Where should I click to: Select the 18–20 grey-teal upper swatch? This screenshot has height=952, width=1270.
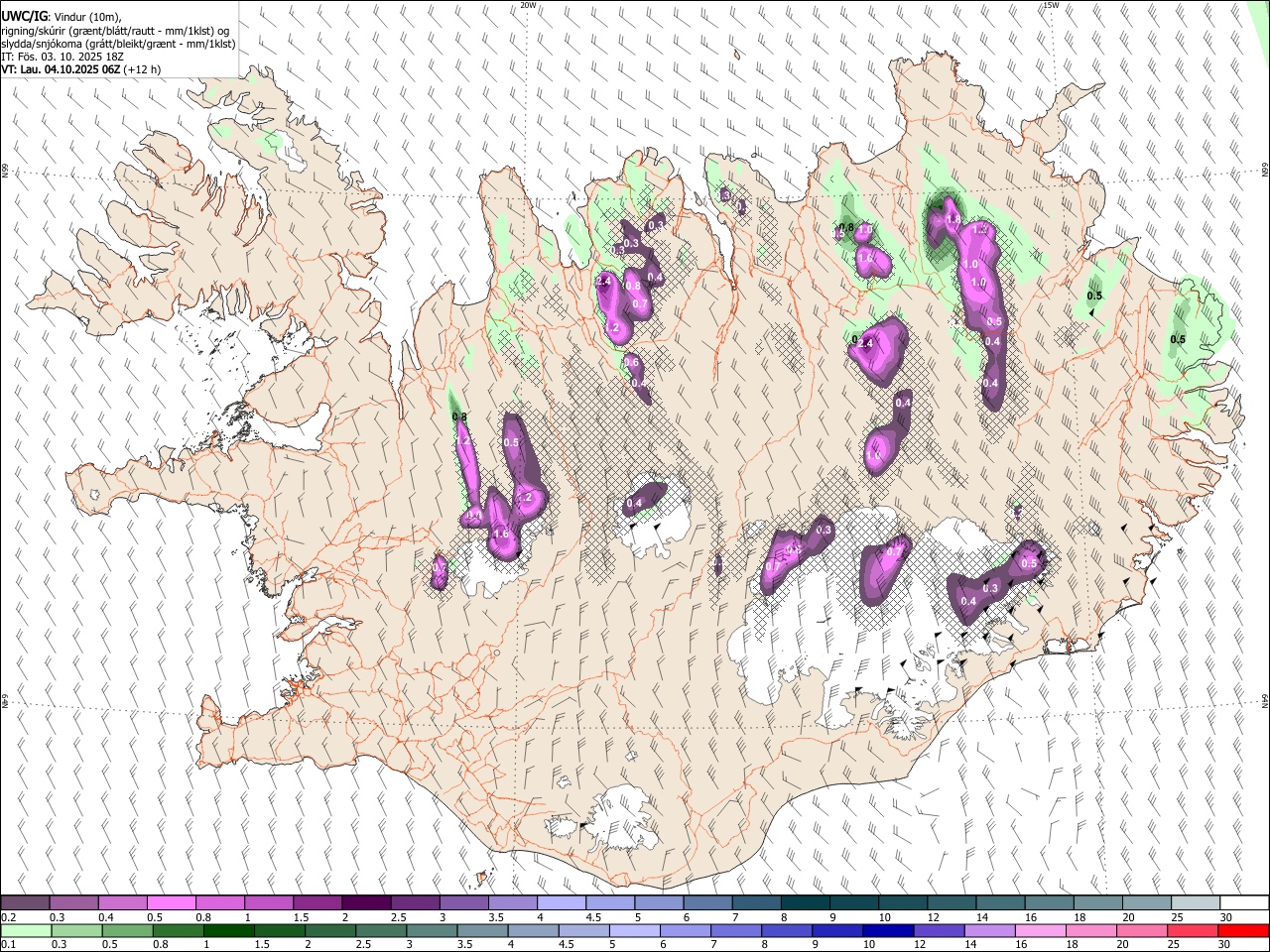pos(1096,902)
